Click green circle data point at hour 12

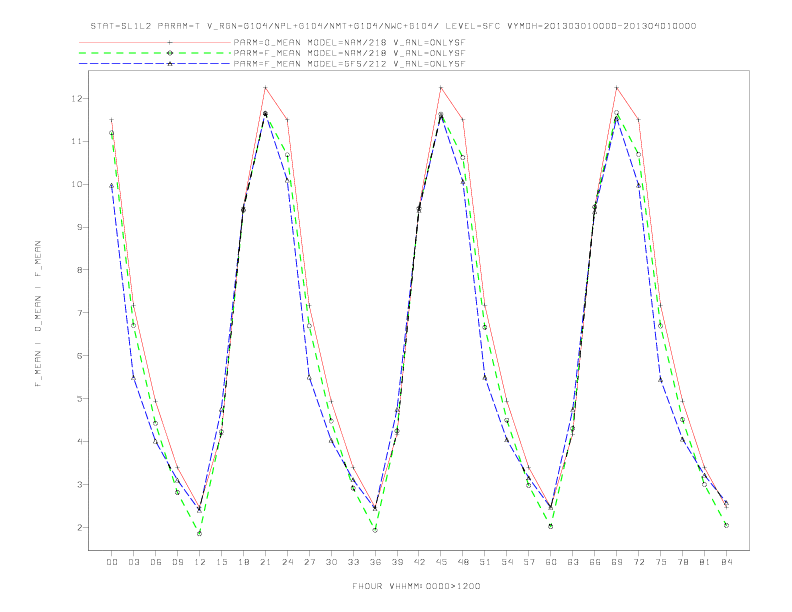(200, 533)
